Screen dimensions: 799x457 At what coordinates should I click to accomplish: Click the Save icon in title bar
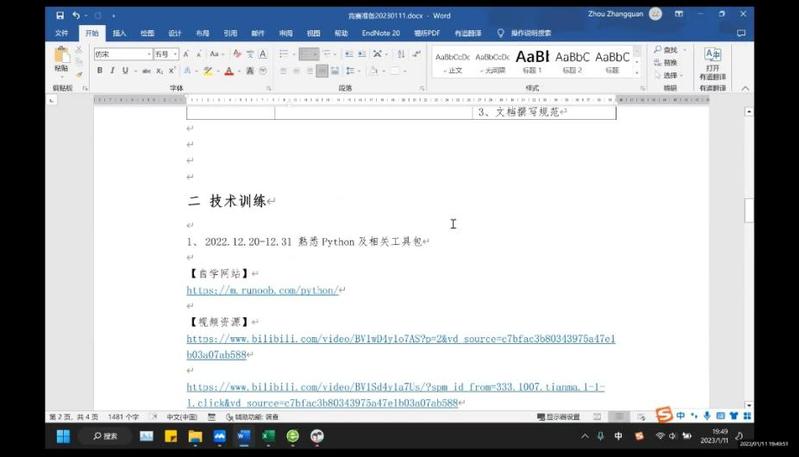click(x=60, y=16)
